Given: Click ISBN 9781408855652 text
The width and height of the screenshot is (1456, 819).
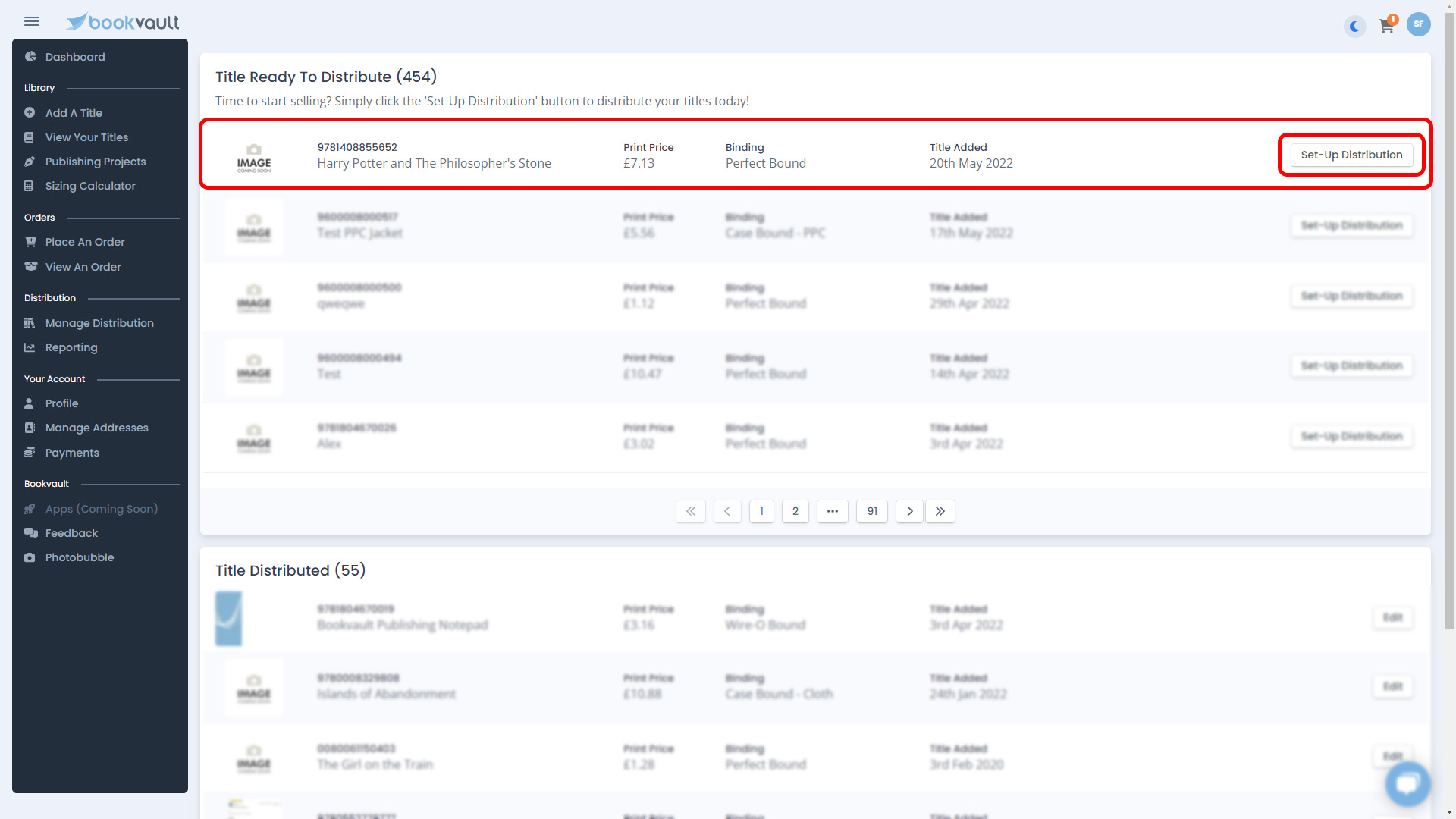Looking at the screenshot, I should 357,147.
